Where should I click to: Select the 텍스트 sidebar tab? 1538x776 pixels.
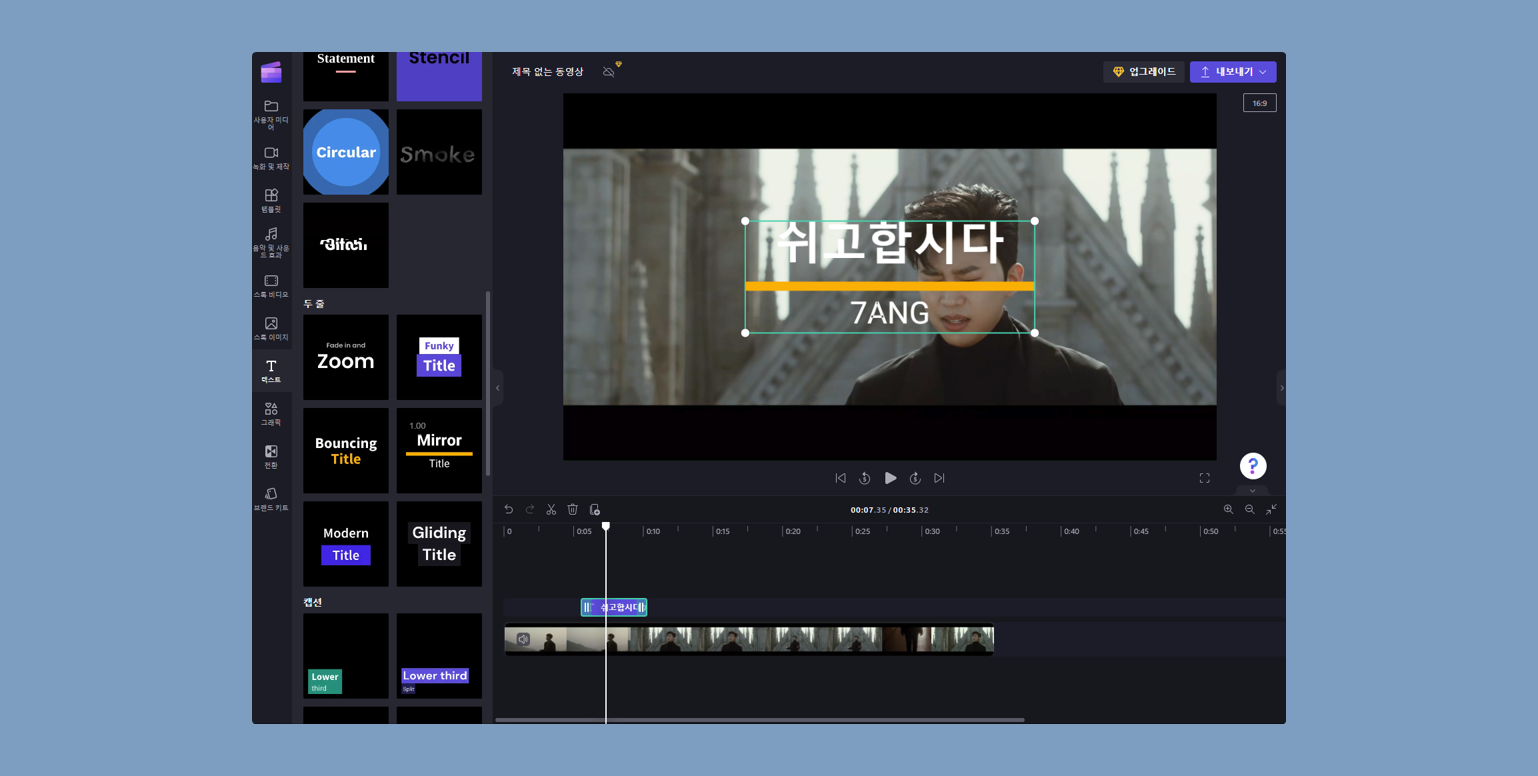click(x=271, y=371)
